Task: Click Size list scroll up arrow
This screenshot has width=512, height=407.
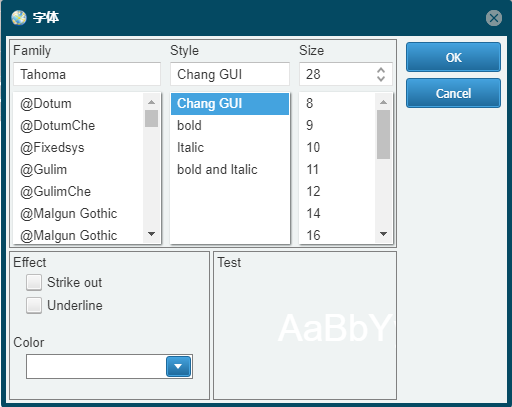Action: 383,102
